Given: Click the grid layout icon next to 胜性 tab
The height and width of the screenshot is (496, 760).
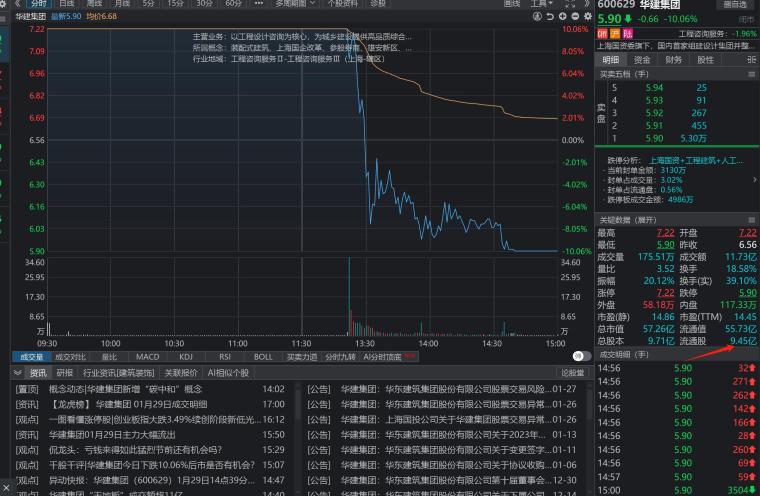Looking at the screenshot, I should (751, 59).
